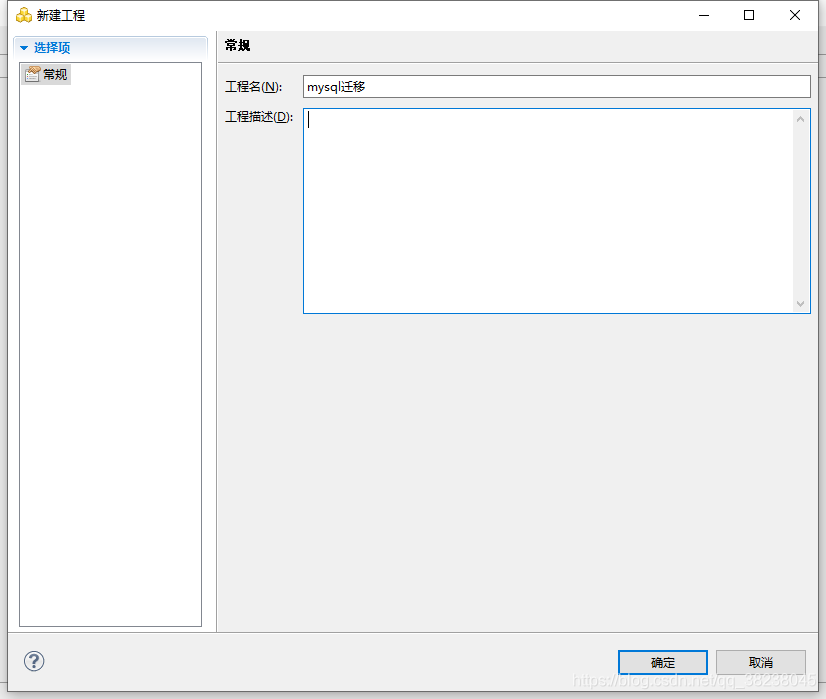Viewport: 826px width, 699px height.
Task: Click the 工程描述(D) label
Action: click(x=259, y=117)
